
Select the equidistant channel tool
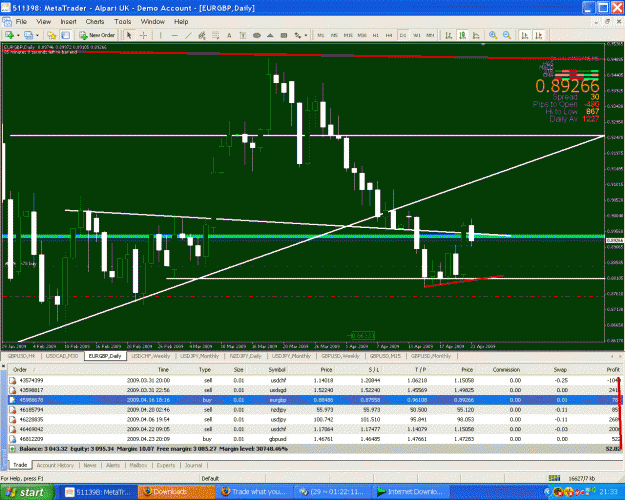pos(202,35)
